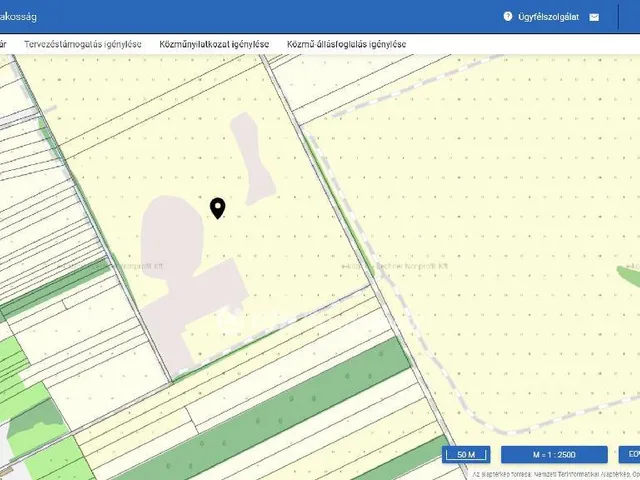Viewport: 640px width, 480px height.
Task: Click the M = 1 : 2500 scale button
Action: (554, 455)
